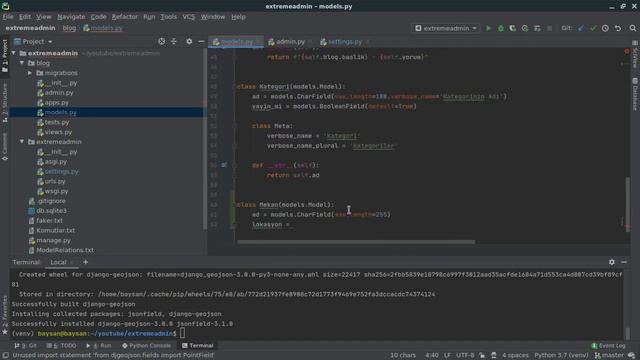This screenshot has height=360, width=640.
Task: Run with coverage using the shield icon
Action: [x=513, y=28]
